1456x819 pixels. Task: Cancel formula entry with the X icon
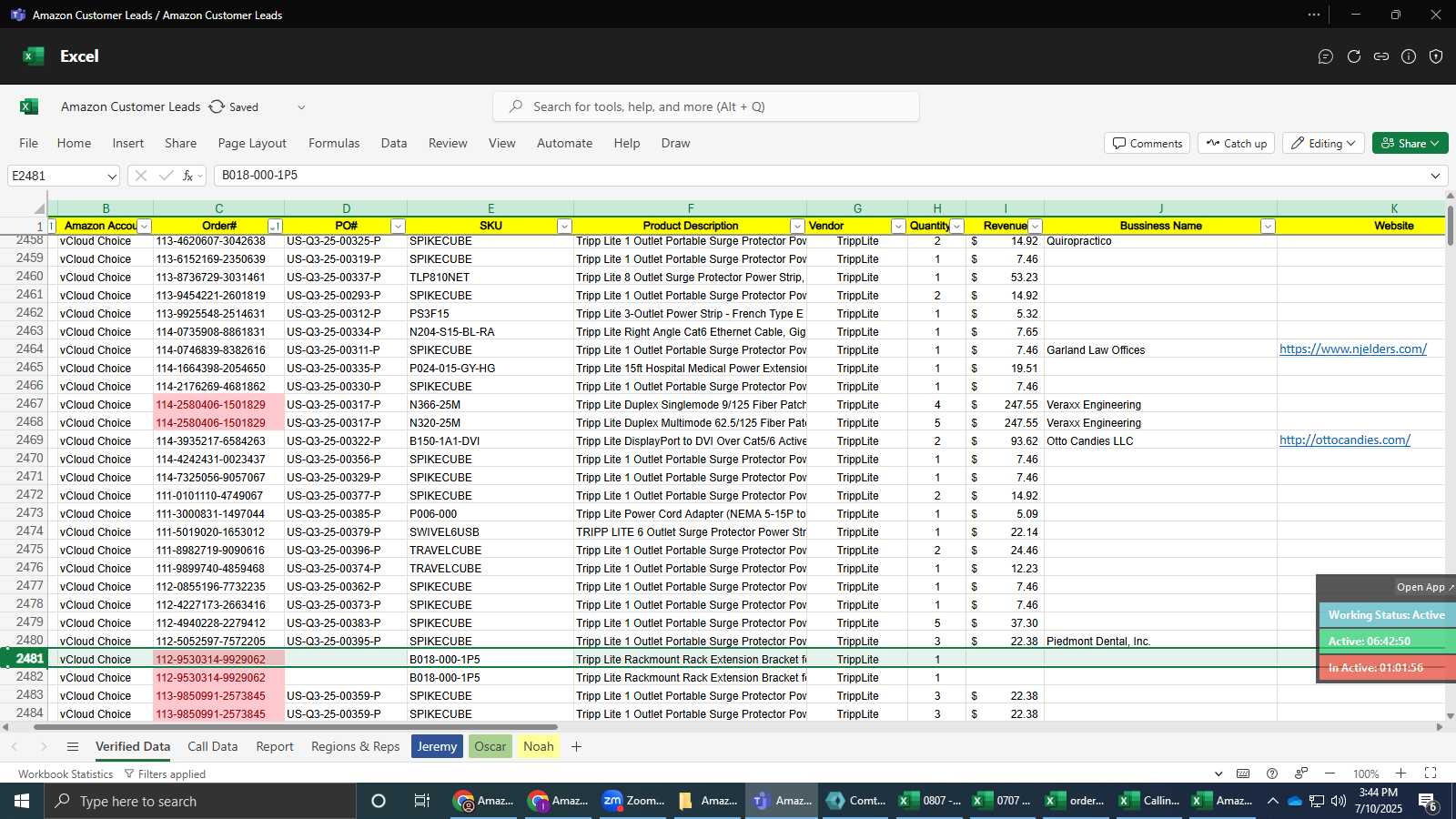140,176
